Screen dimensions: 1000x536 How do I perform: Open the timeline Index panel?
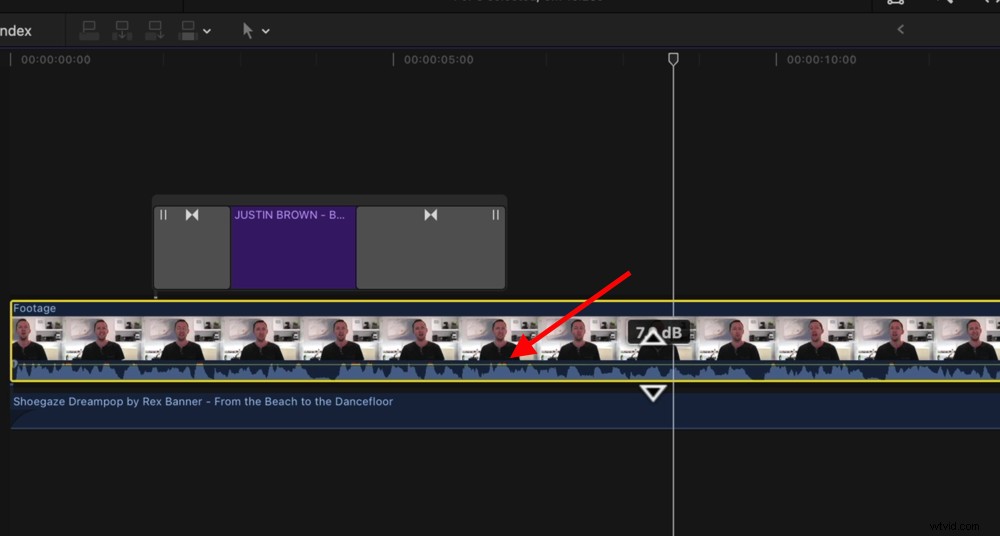(14, 31)
